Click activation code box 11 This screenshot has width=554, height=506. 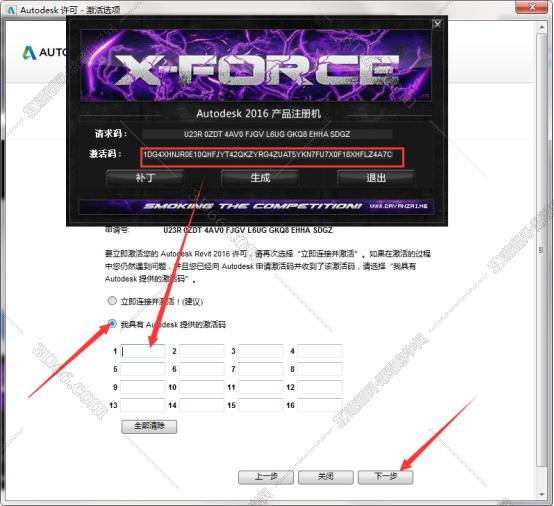(261, 387)
